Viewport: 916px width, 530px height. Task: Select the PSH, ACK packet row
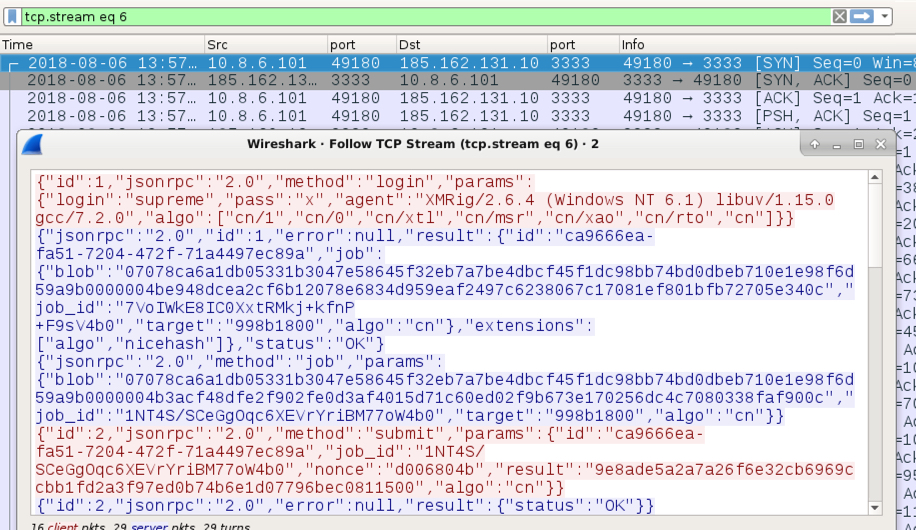point(458,116)
